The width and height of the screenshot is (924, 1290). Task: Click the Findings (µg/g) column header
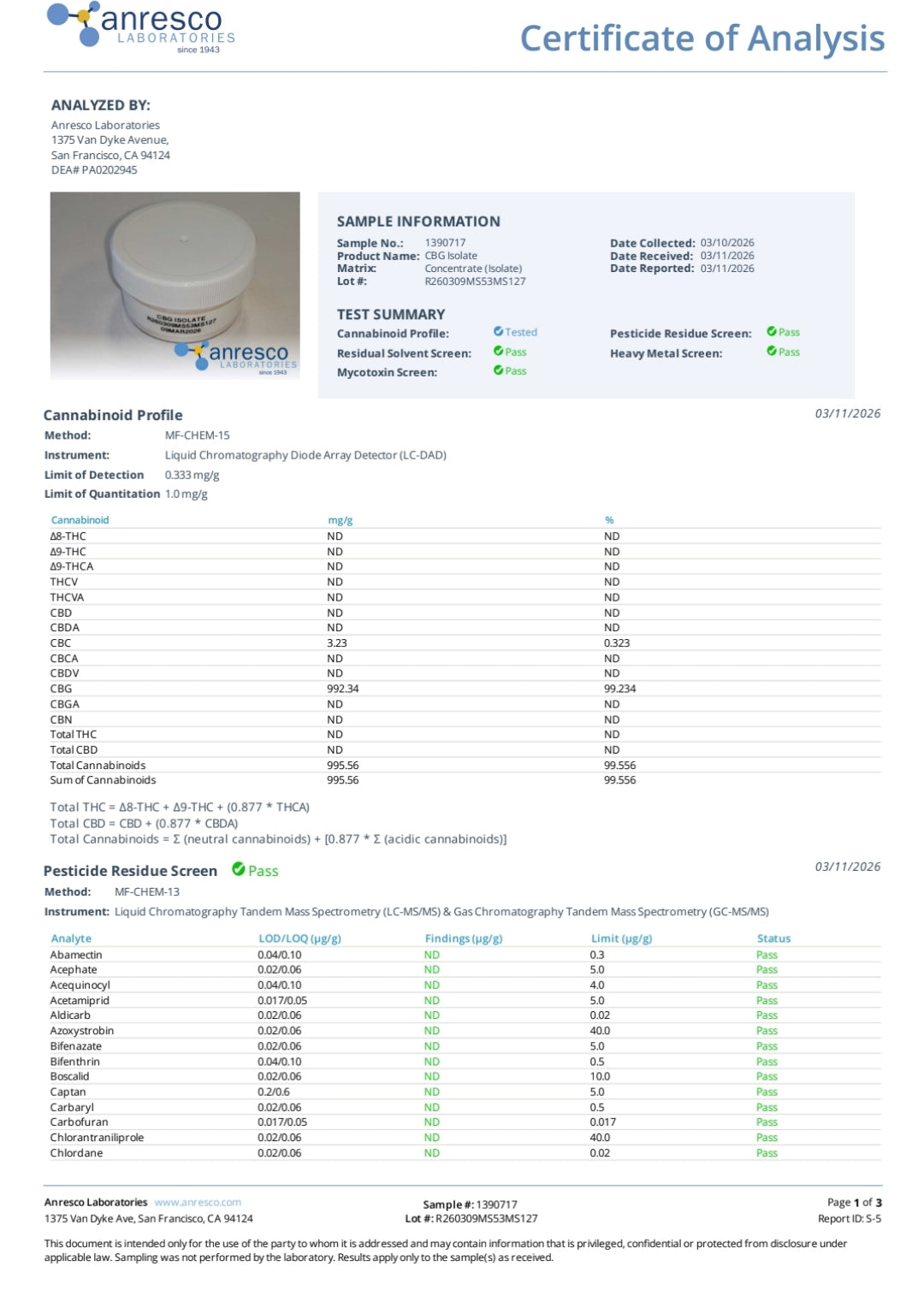[x=464, y=938]
